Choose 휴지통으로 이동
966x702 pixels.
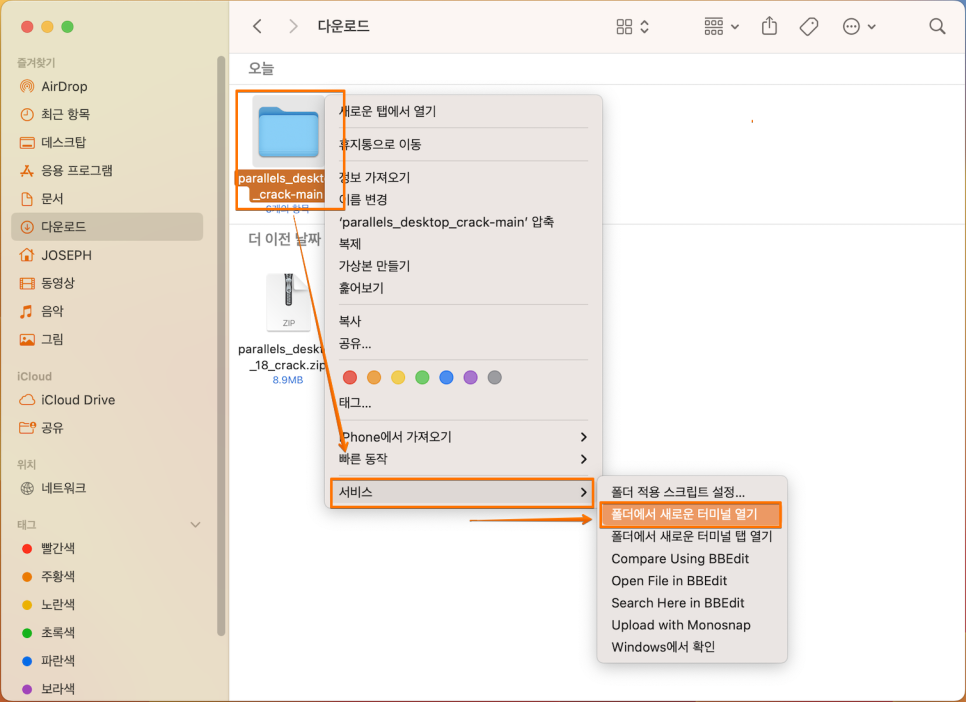click(x=463, y=144)
